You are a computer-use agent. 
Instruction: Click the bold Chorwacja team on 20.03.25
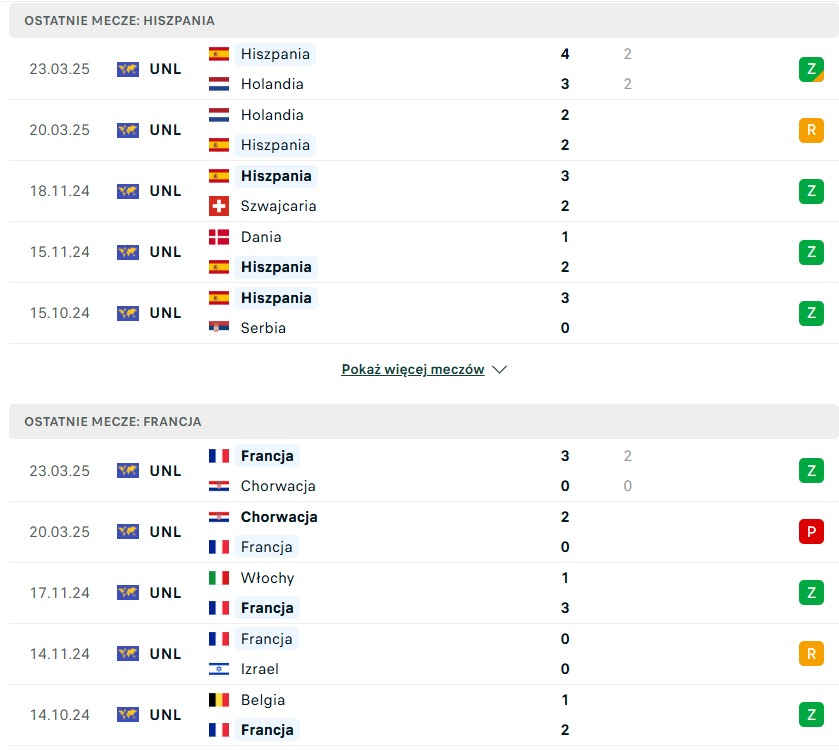[279, 517]
